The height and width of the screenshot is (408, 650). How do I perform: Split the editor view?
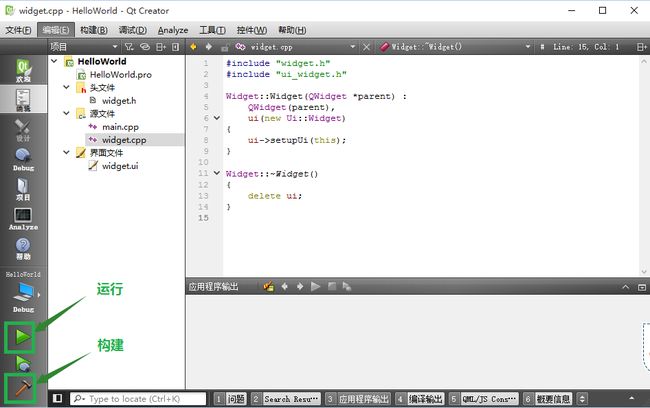pos(641,47)
